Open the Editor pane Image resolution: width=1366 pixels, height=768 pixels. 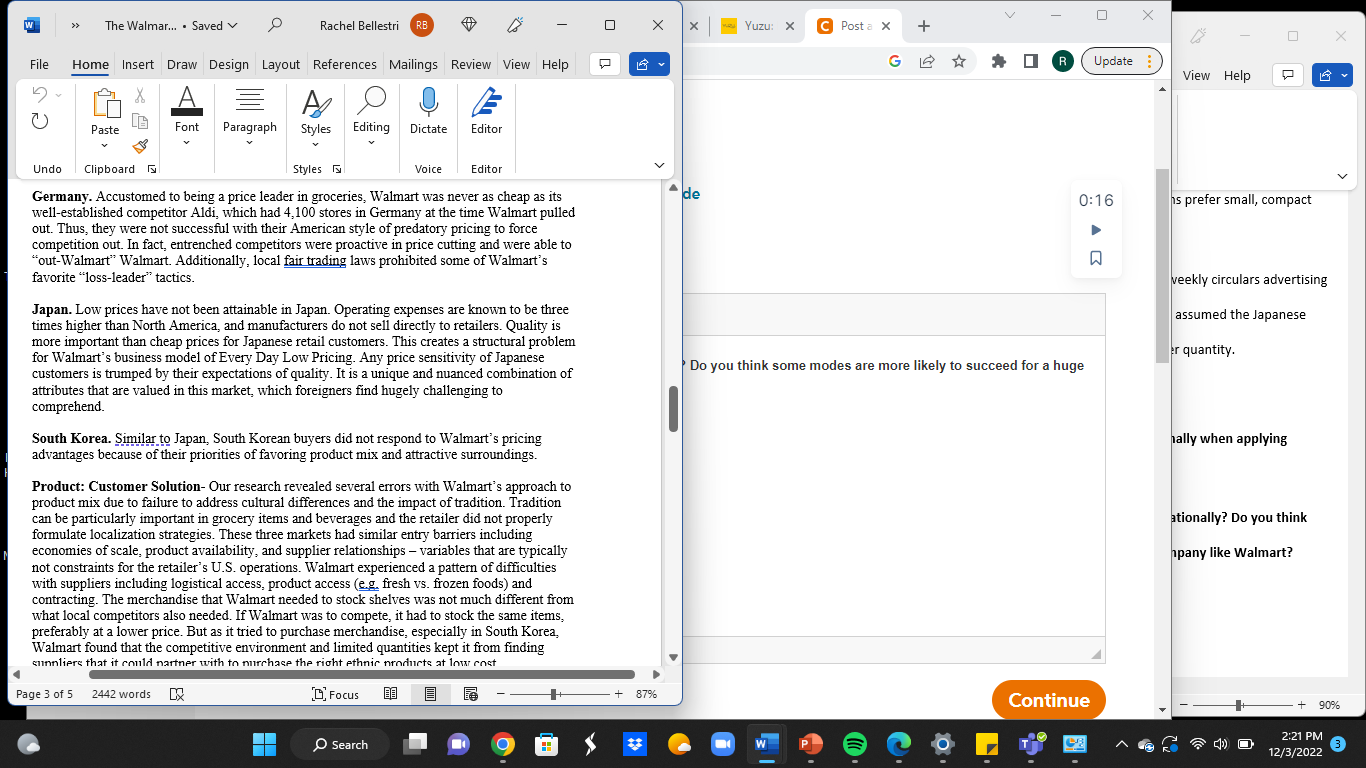click(x=485, y=110)
